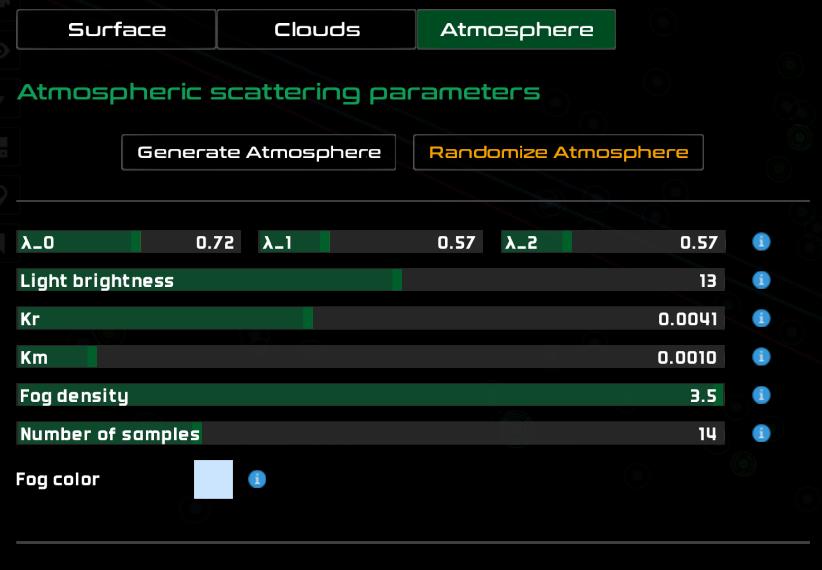This screenshot has width=822, height=570.
Task: Click the Number of samples slider
Action: pos(370,433)
